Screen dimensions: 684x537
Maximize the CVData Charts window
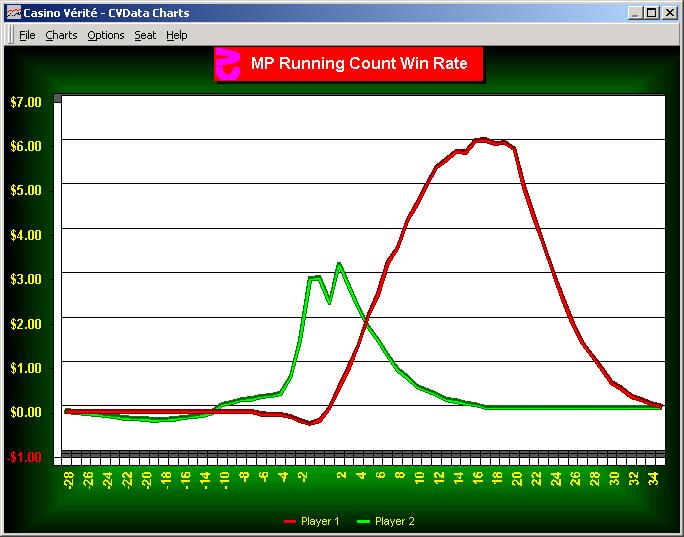pos(652,13)
